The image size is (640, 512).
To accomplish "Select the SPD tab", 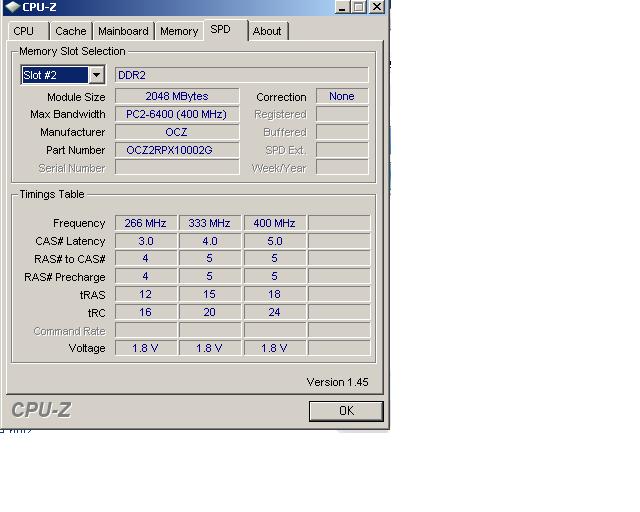I will pyautogui.click(x=226, y=30).
